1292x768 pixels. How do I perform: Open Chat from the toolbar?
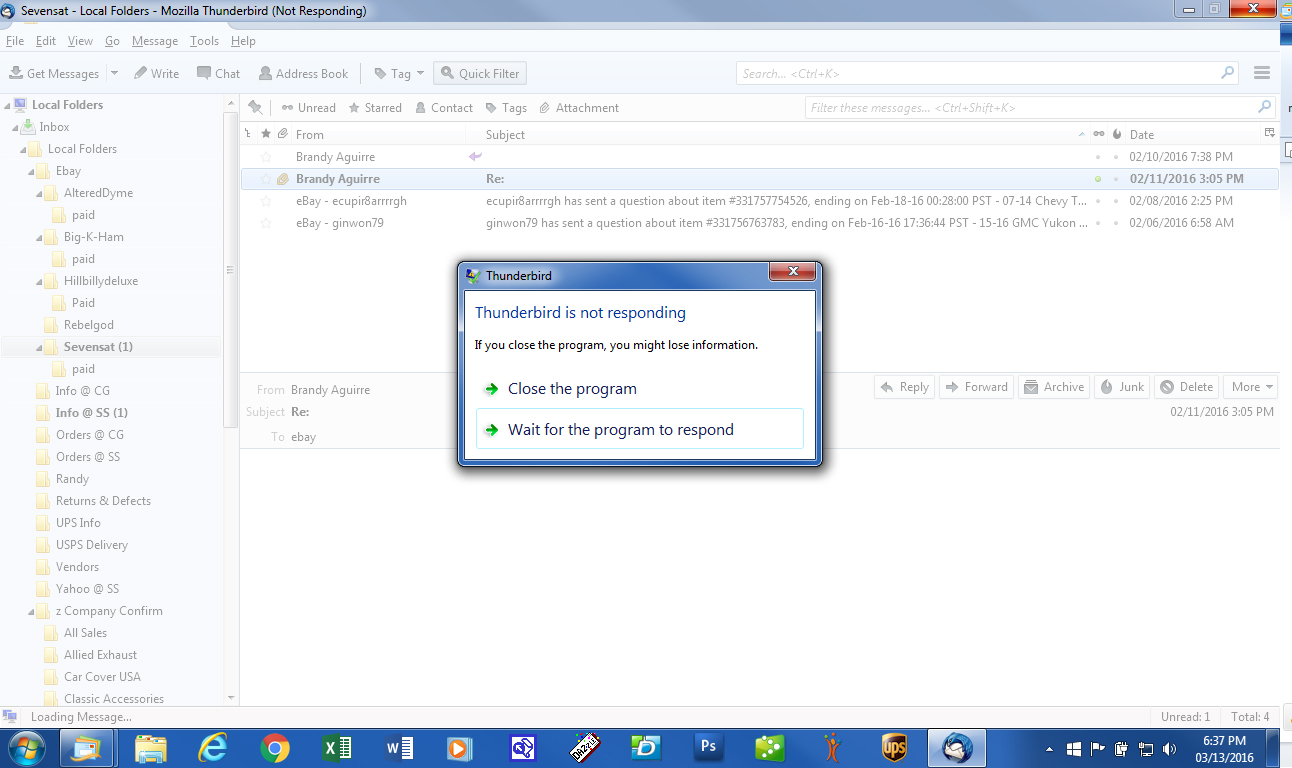218,73
